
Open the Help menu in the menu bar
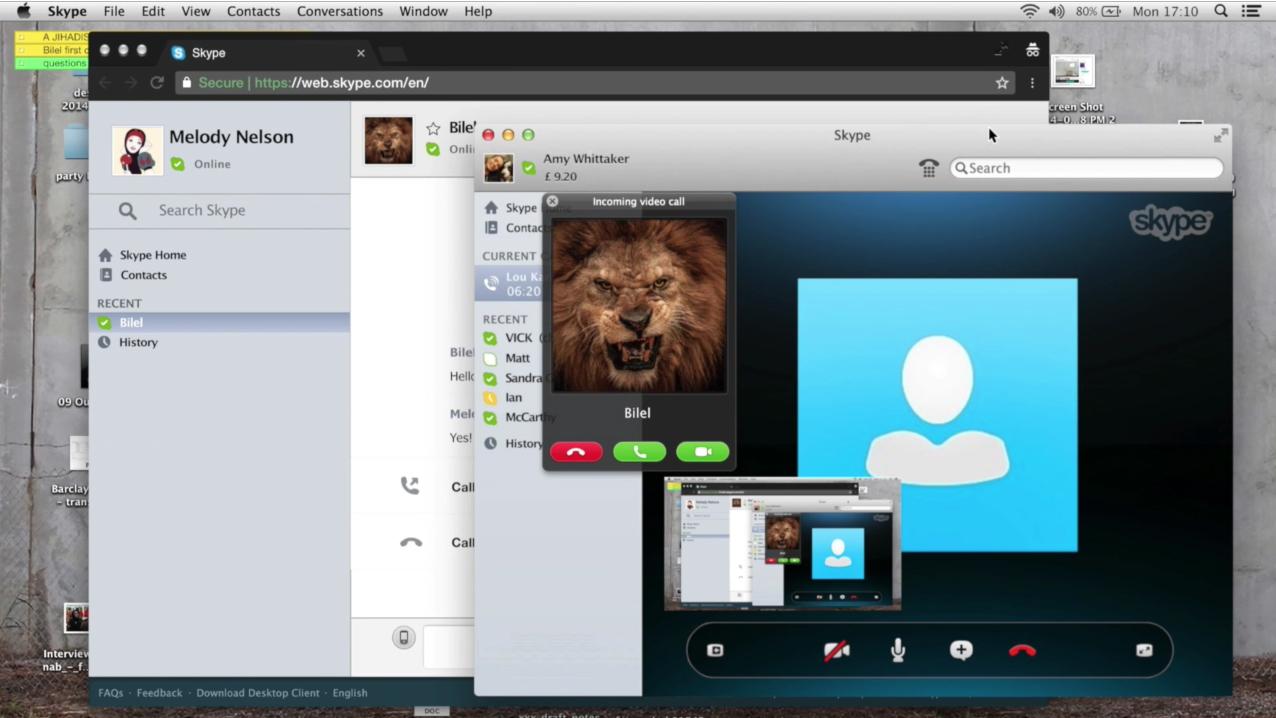[x=478, y=11]
